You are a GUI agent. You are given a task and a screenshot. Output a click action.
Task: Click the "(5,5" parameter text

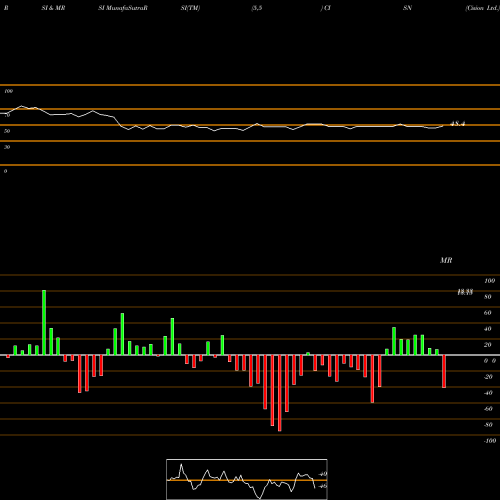tap(257, 8)
